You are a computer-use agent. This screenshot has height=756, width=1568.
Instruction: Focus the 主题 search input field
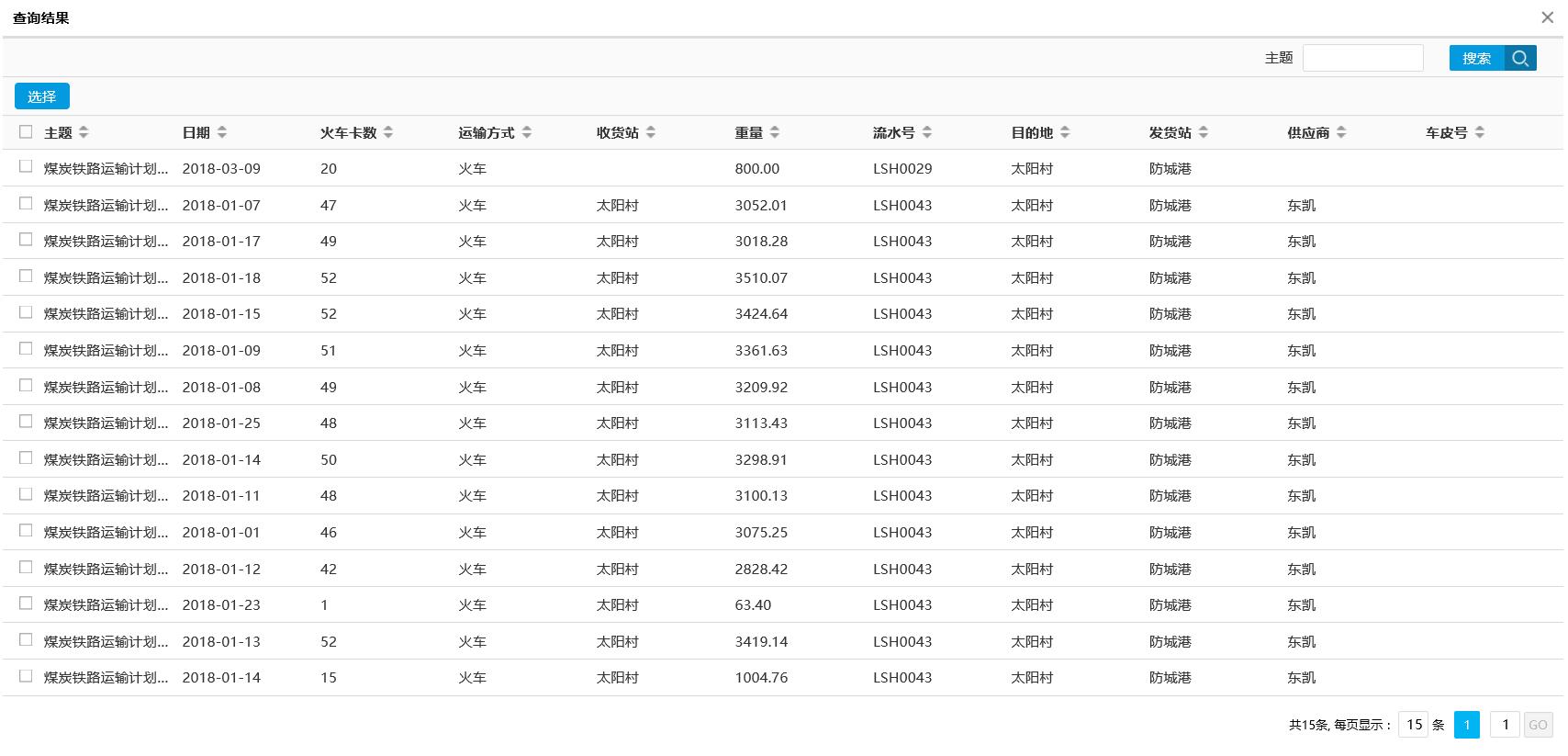pyautogui.click(x=1362, y=58)
